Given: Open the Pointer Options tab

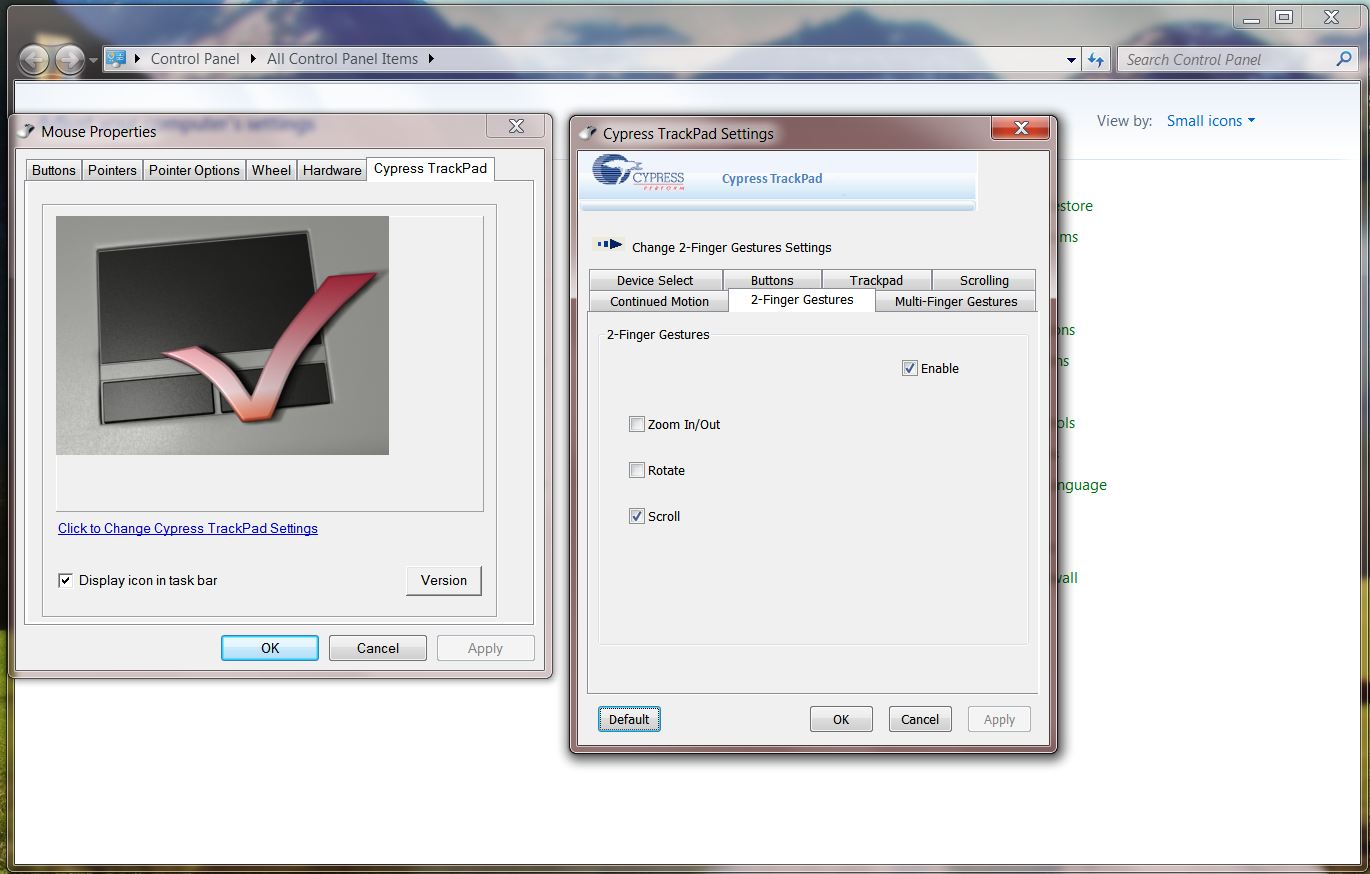Looking at the screenshot, I should click(x=194, y=170).
